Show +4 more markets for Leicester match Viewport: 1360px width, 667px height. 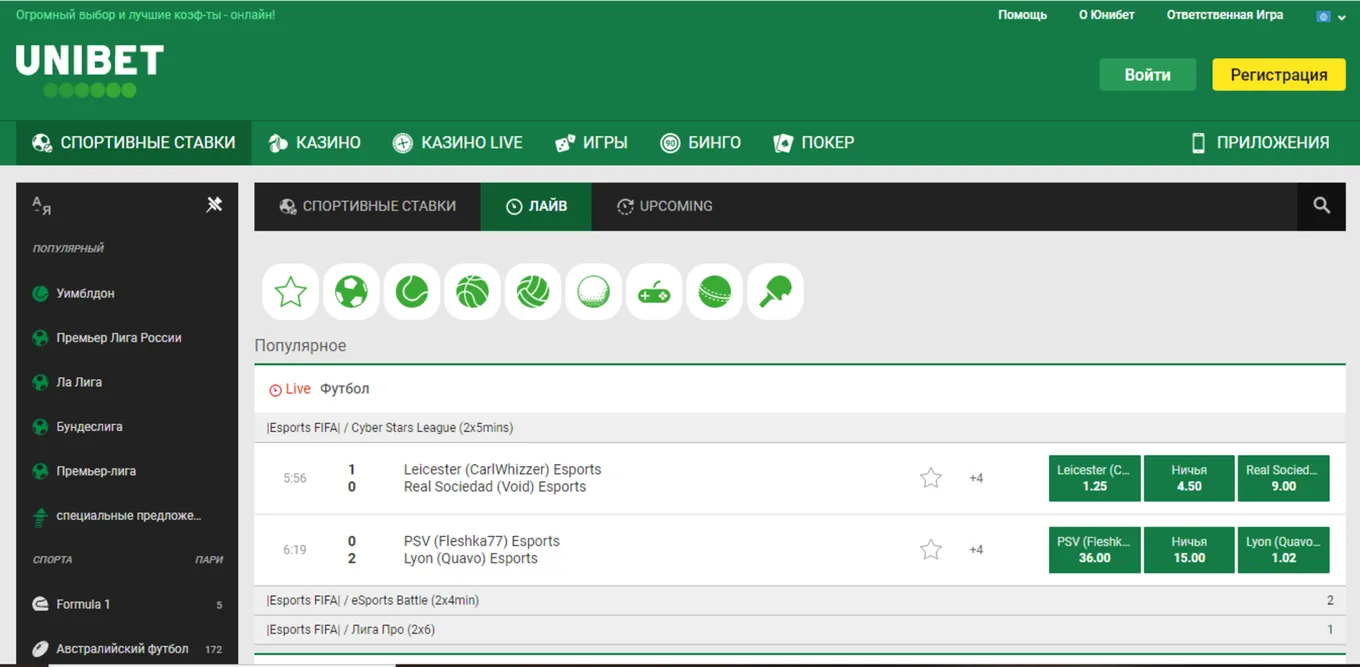(976, 478)
